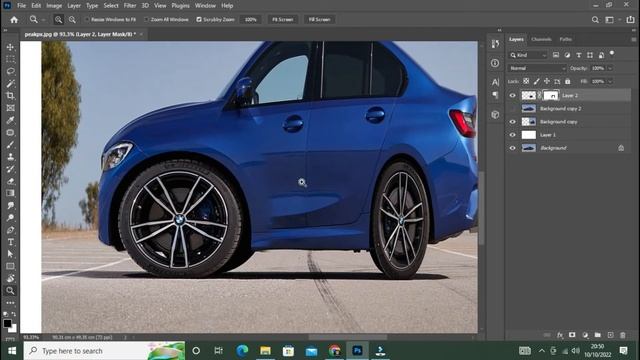
Task: Hide the Background layer
Action: point(513,148)
